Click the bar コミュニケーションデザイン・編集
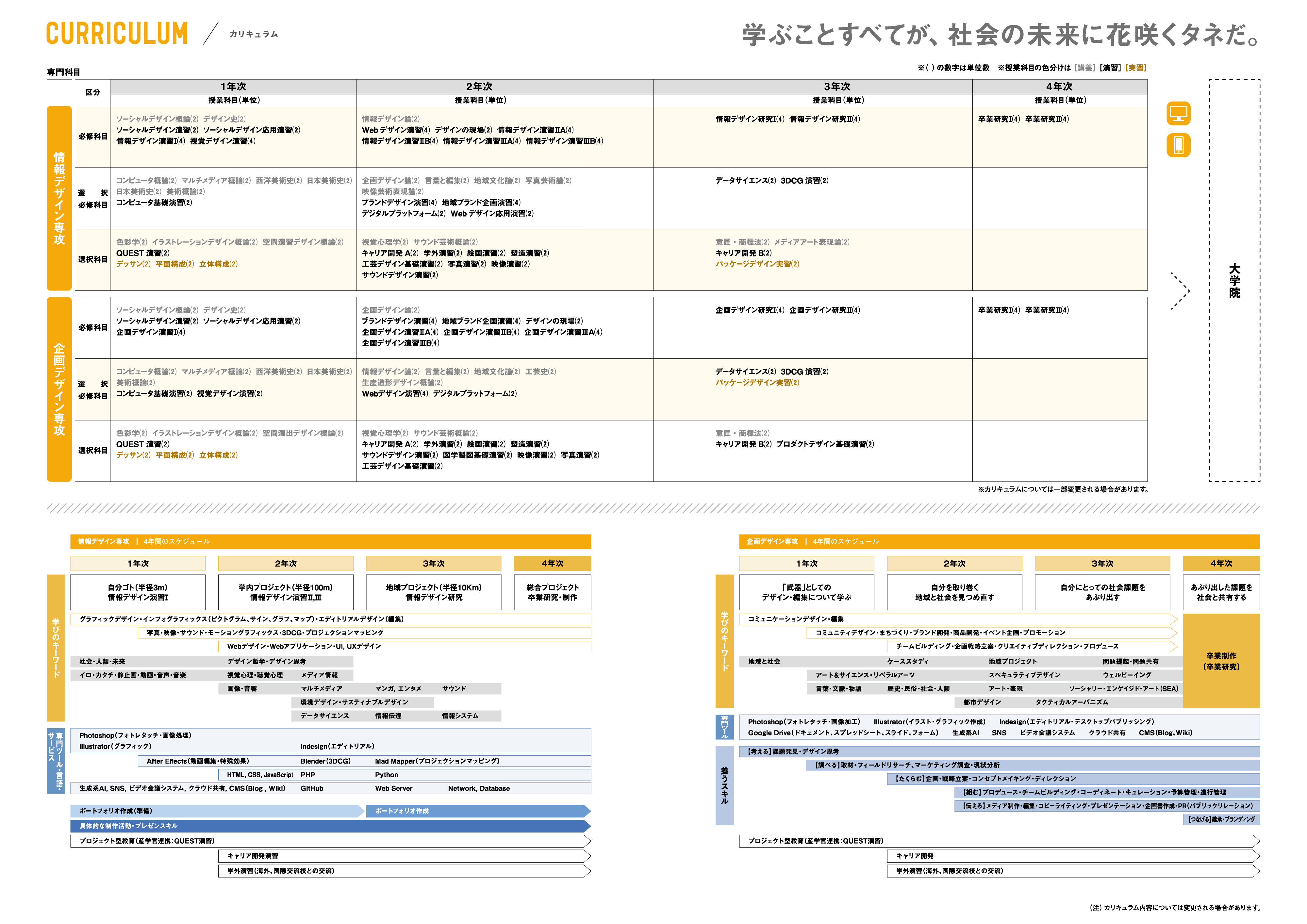Viewport: 1307px width, 924px height. coord(958,619)
